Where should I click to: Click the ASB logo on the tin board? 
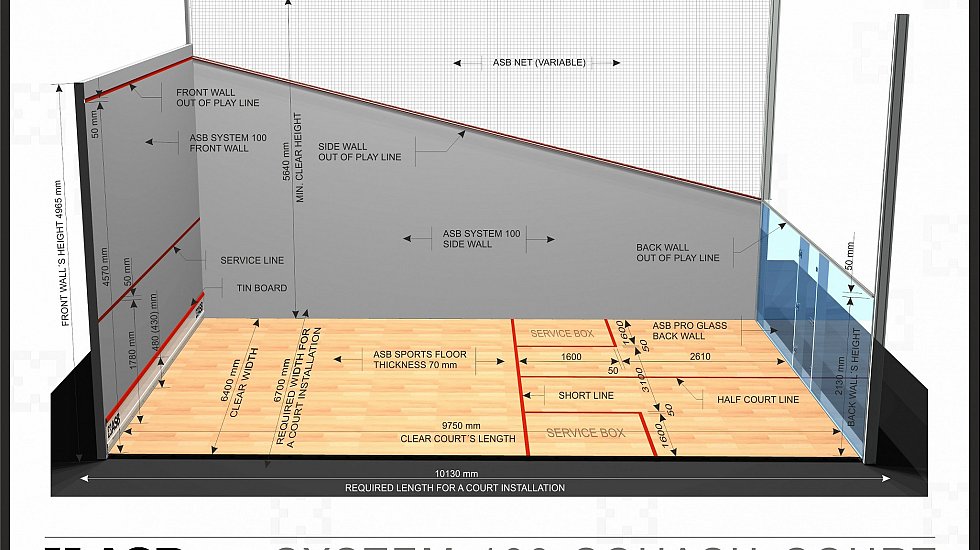click(112, 424)
